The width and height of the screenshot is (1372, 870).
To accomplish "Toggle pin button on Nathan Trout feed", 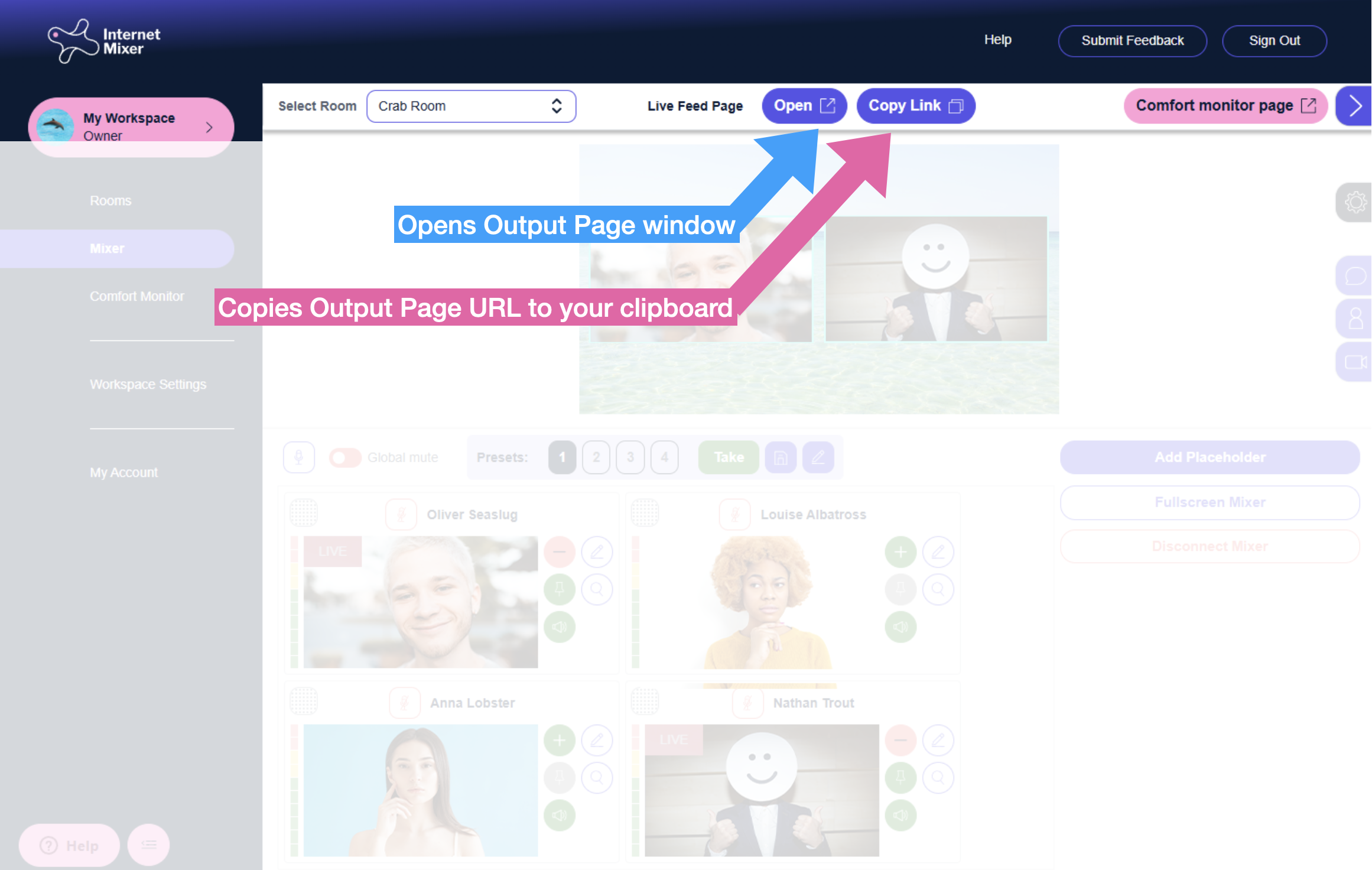I will pyautogui.click(x=900, y=777).
